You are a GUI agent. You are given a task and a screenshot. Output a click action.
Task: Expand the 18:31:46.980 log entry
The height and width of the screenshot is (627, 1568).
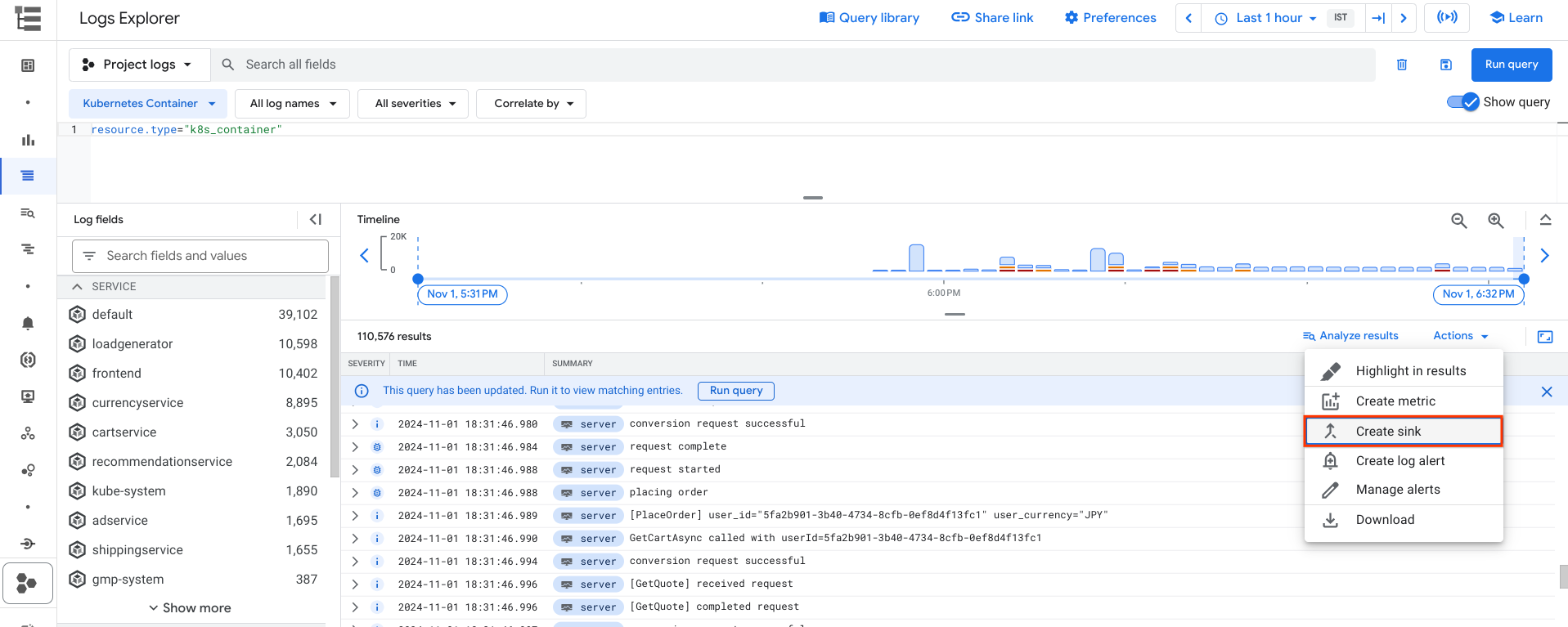355,424
